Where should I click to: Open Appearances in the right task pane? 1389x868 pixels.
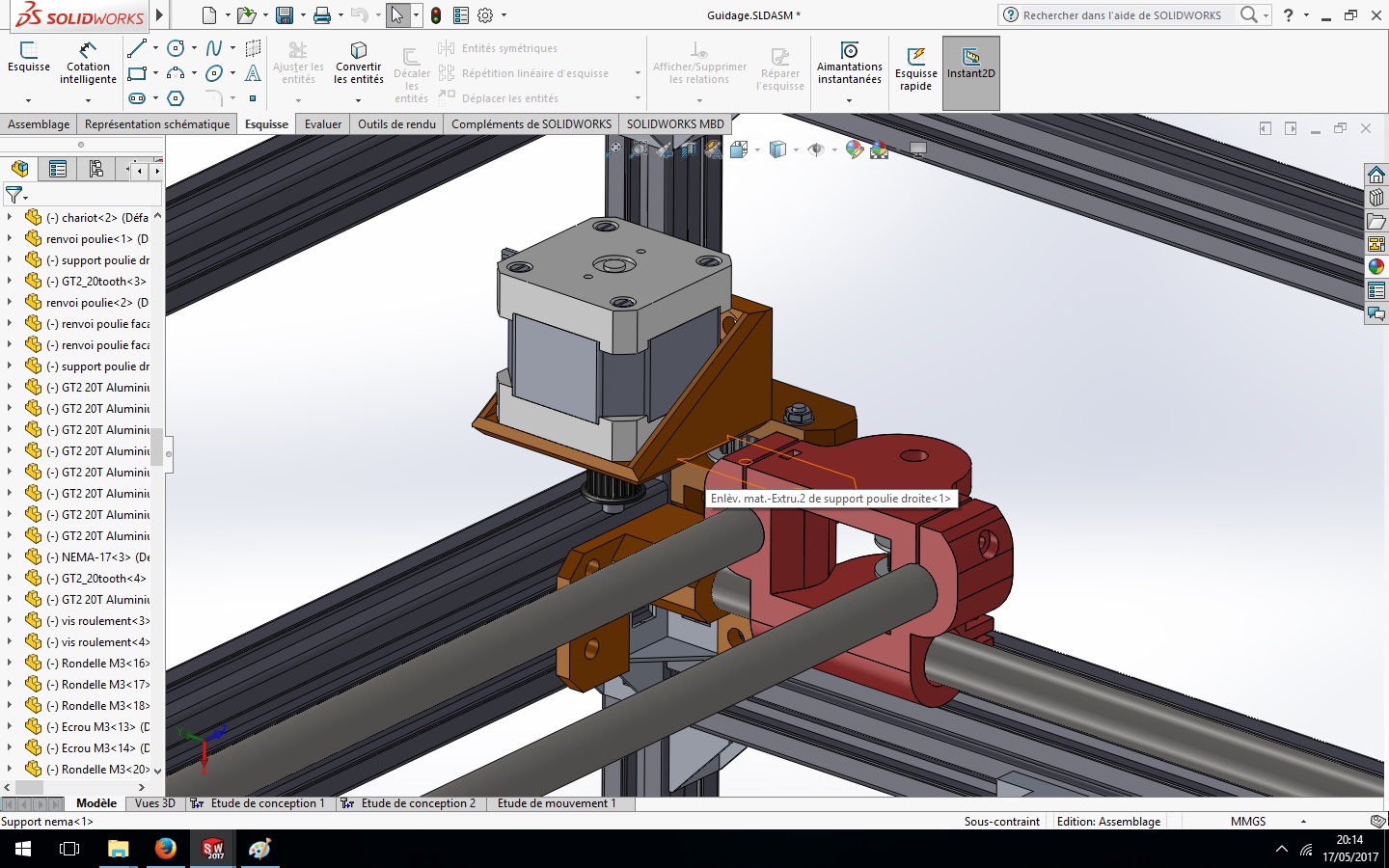pyautogui.click(x=1376, y=267)
